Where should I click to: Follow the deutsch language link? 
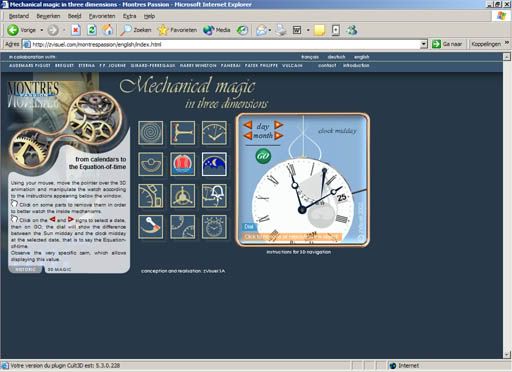336,57
